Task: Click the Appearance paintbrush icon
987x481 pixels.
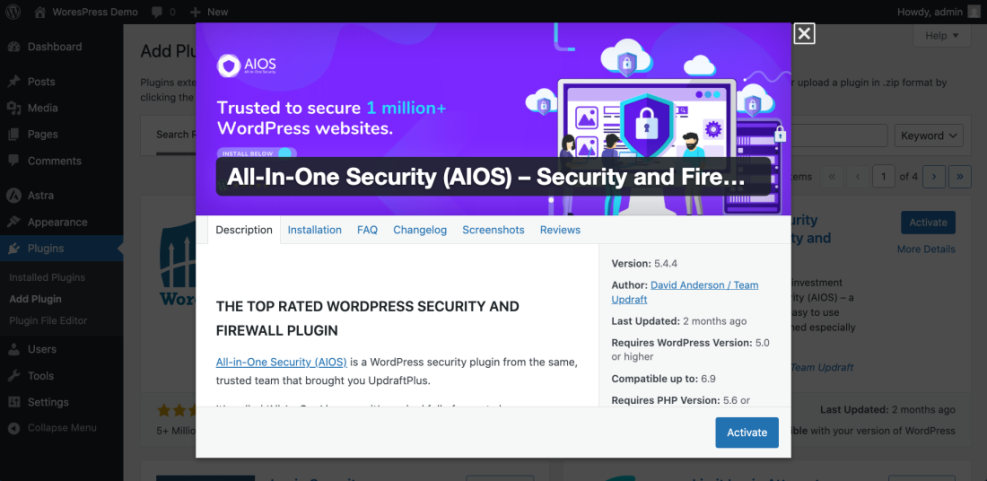Action: (14, 222)
